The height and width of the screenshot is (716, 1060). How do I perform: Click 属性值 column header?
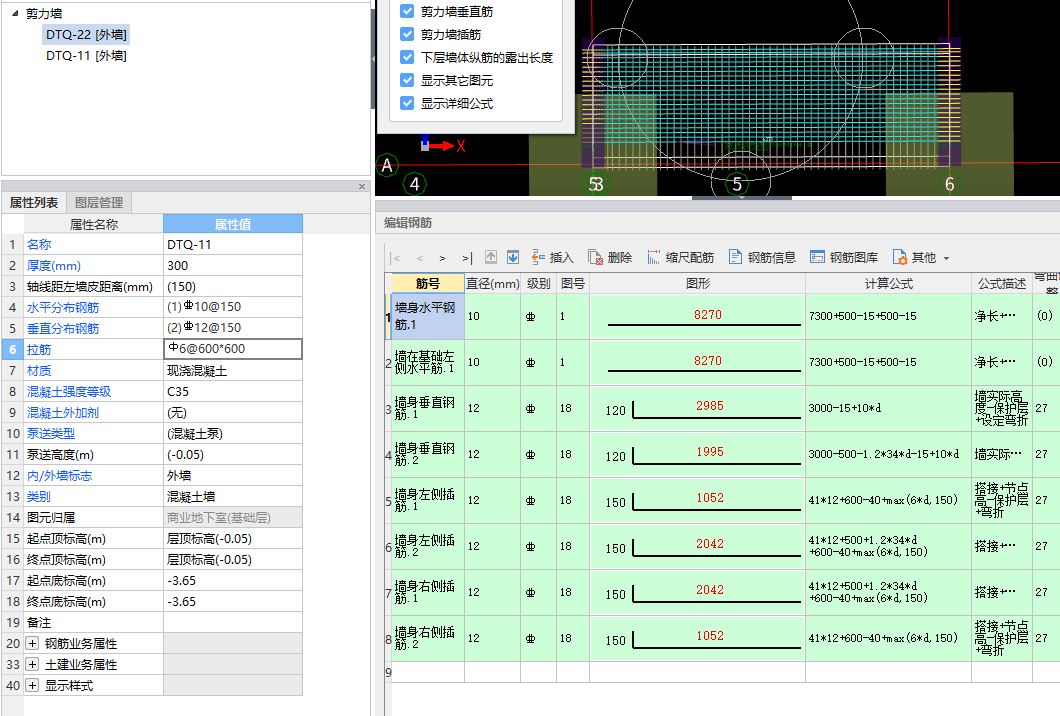click(x=233, y=224)
